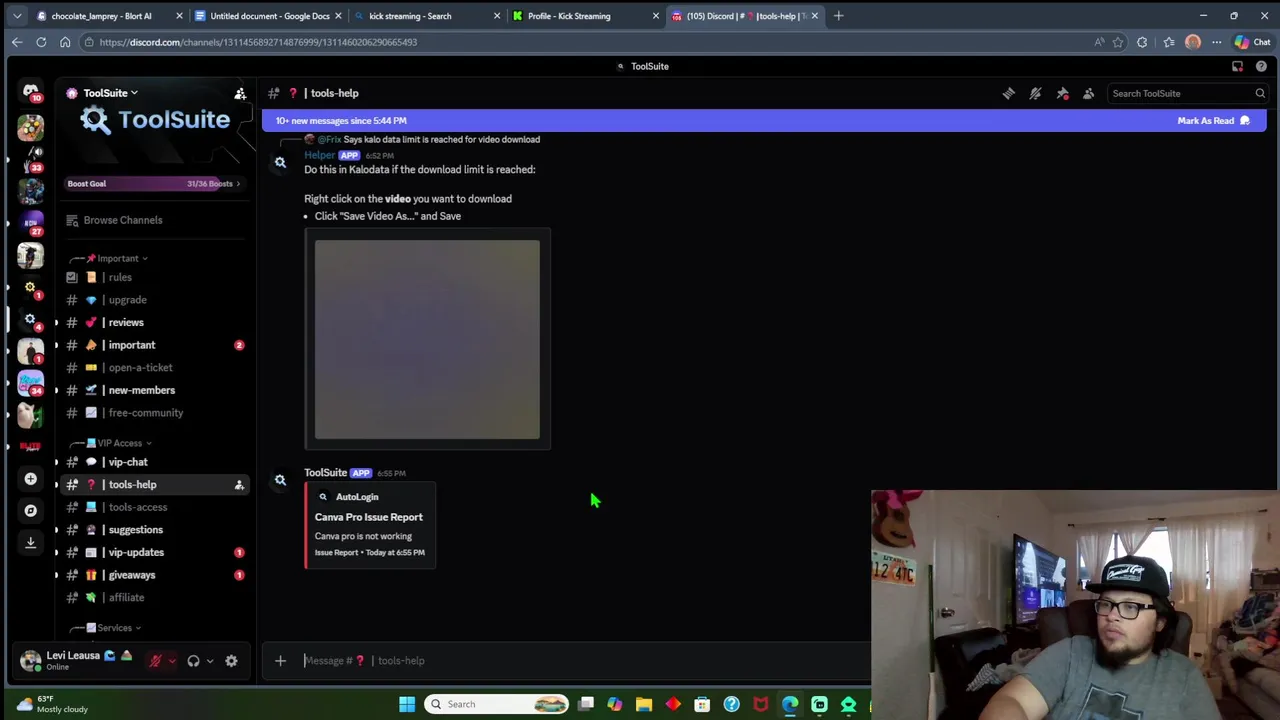Image resolution: width=1280 pixels, height=720 pixels.
Task: Toggle headphones deafen button
Action: [193, 661]
